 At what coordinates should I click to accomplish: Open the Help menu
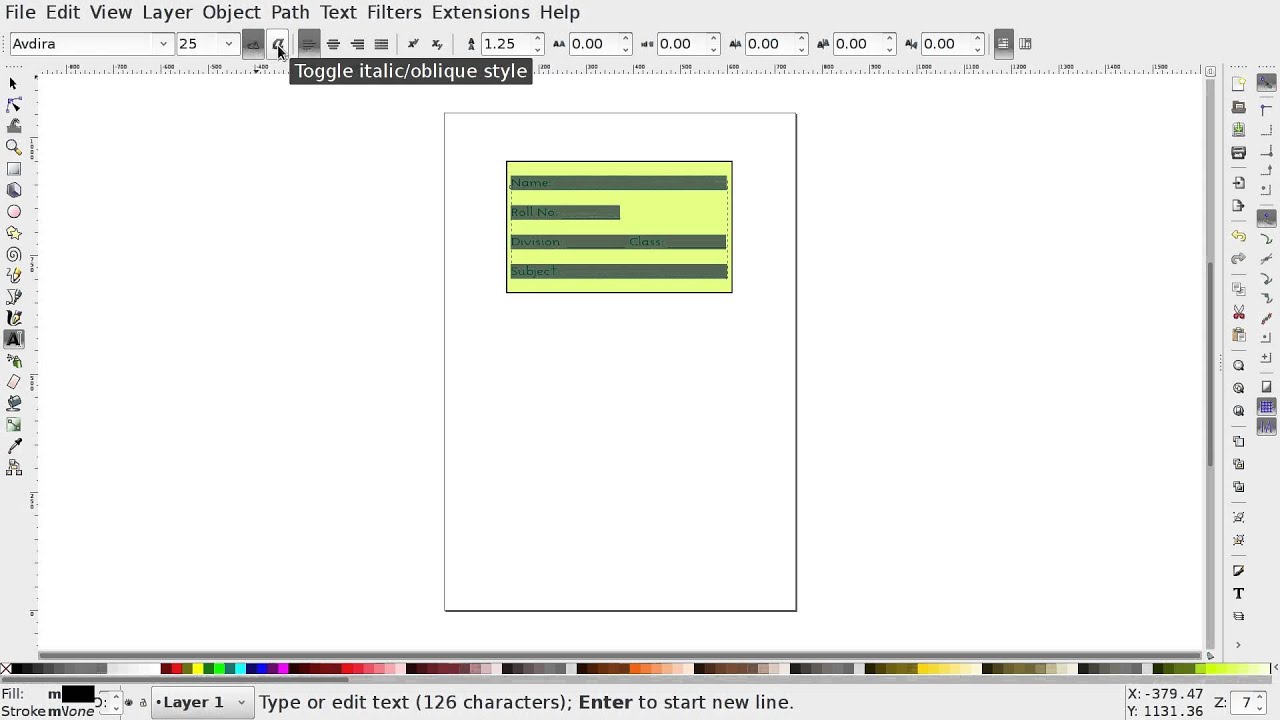(x=560, y=12)
